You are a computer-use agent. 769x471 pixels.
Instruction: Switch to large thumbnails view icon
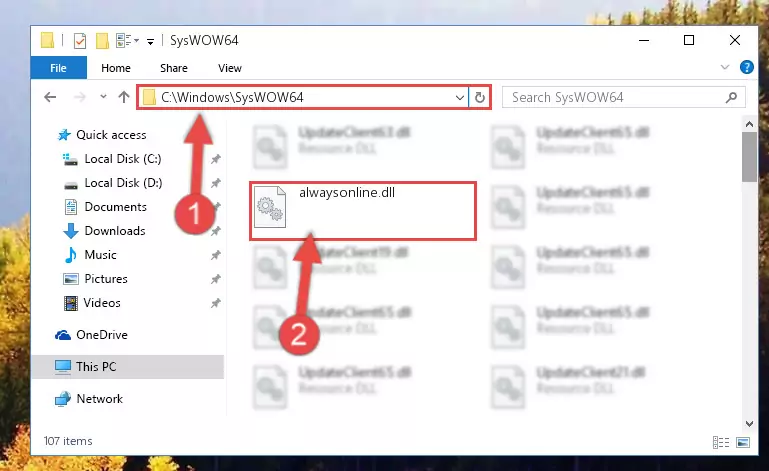[x=743, y=442]
